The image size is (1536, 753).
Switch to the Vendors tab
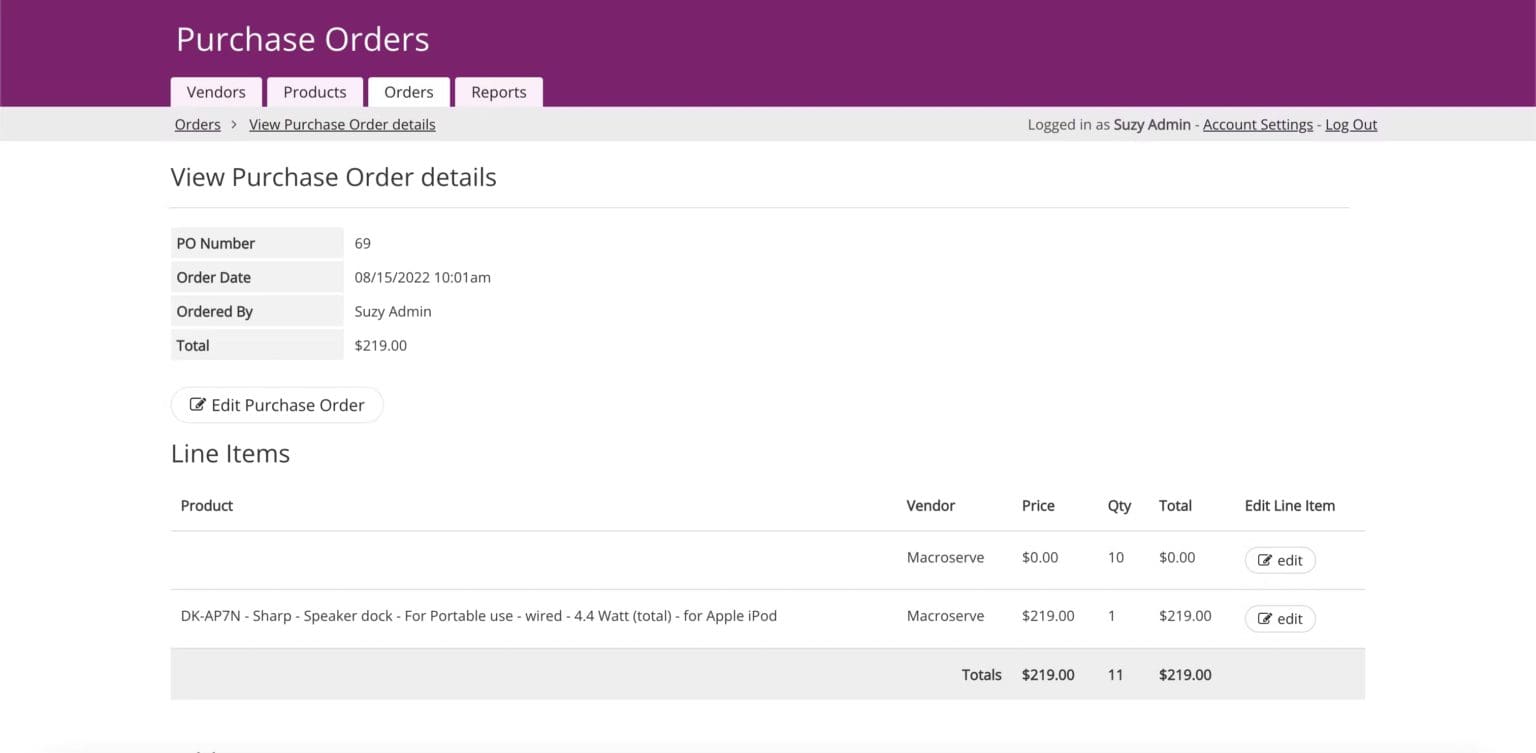[215, 91]
